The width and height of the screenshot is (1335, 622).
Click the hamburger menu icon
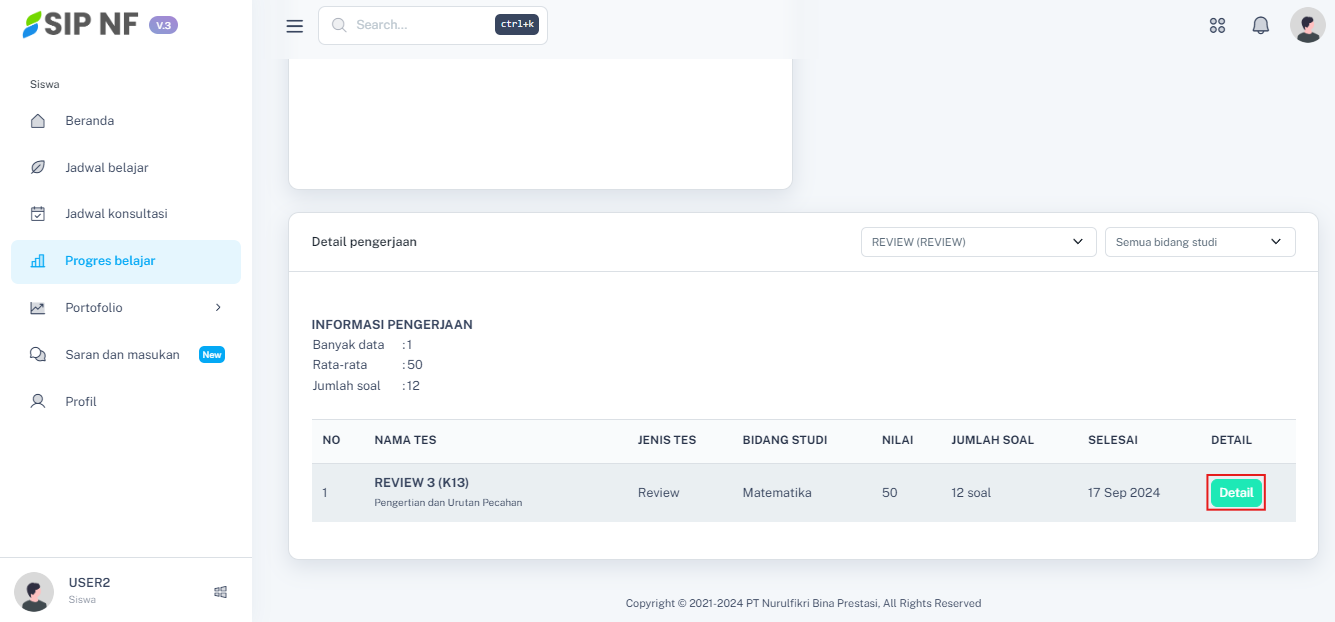pos(294,26)
